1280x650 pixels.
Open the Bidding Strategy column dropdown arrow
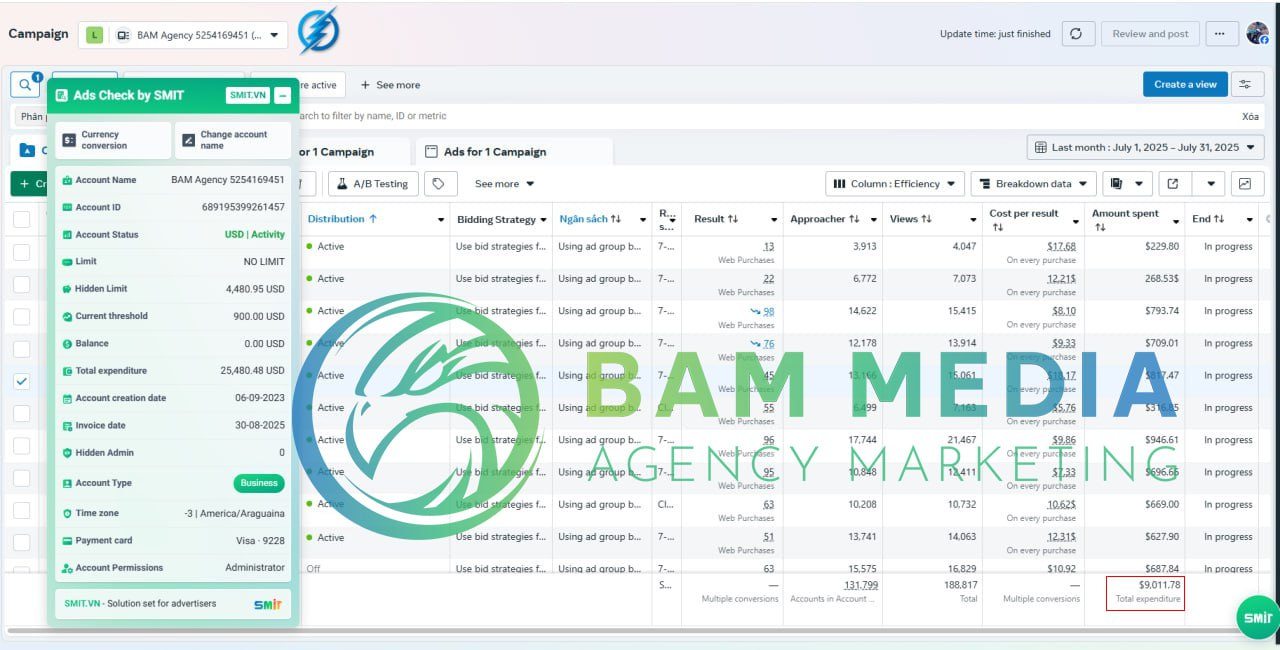pyautogui.click(x=544, y=219)
